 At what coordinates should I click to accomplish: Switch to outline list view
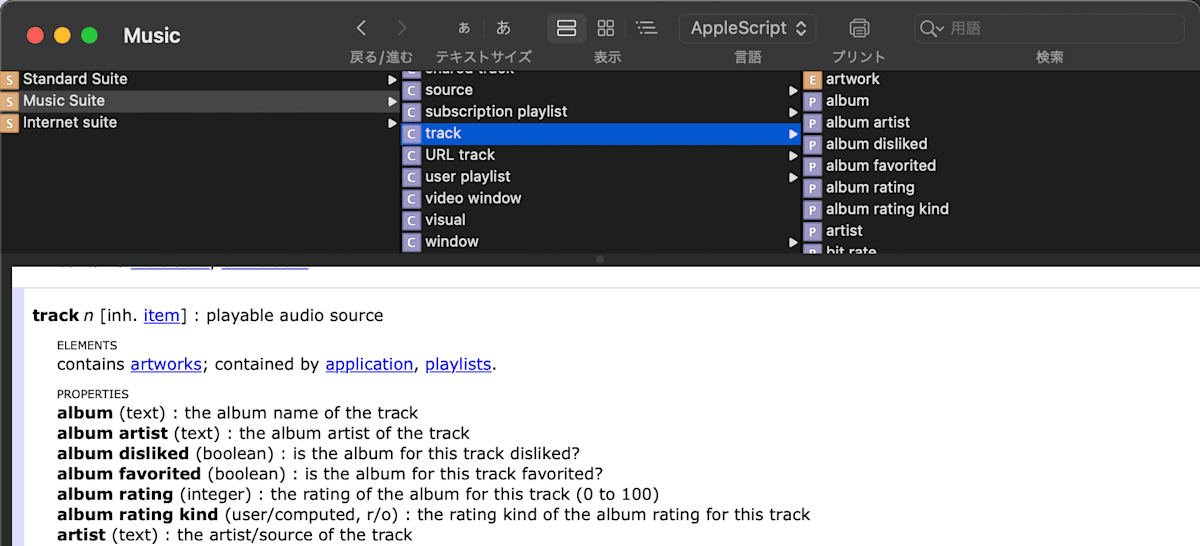[646, 28]
